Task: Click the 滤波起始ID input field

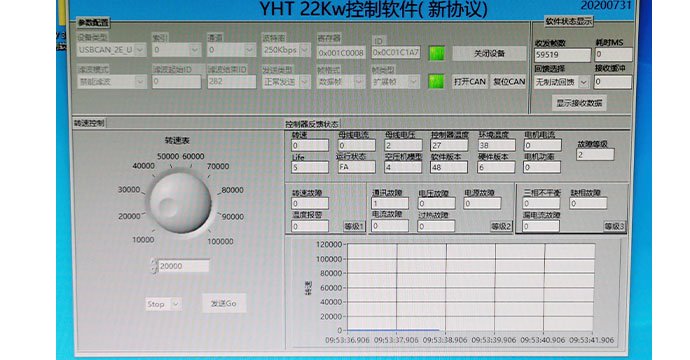Action: pos(176,81)
